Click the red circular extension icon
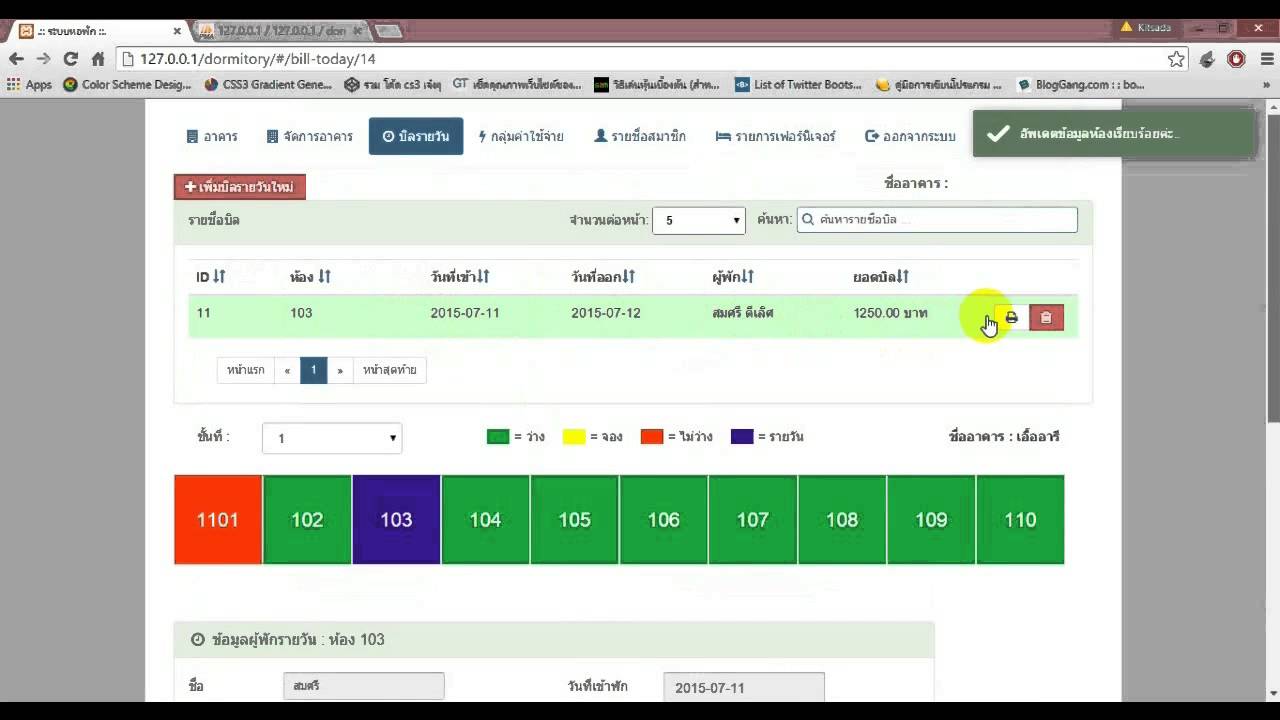The image size is (1280, 720). tap(1237, 59)
